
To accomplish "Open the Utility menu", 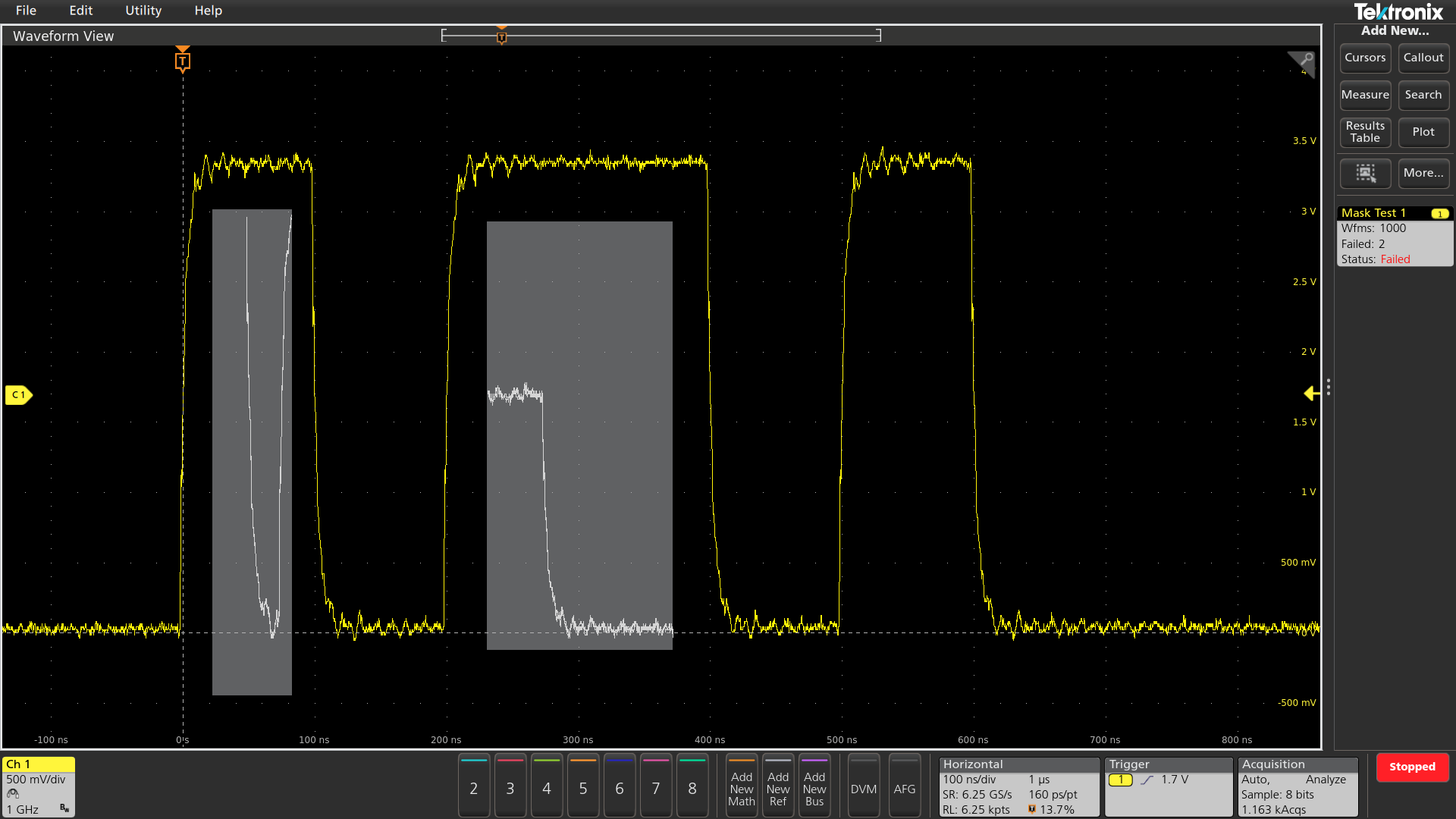I will pos(143,11).
